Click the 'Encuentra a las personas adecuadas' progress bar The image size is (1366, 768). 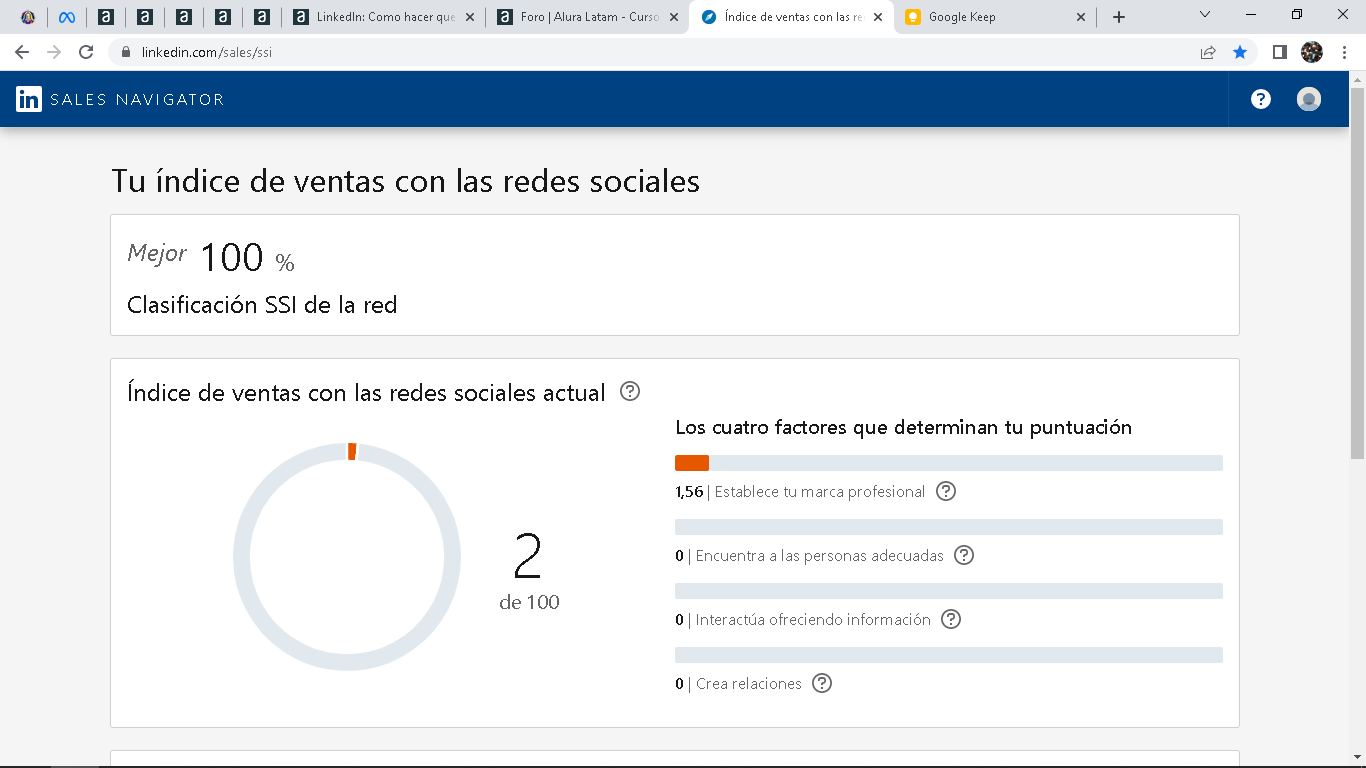tap(949, 527)
